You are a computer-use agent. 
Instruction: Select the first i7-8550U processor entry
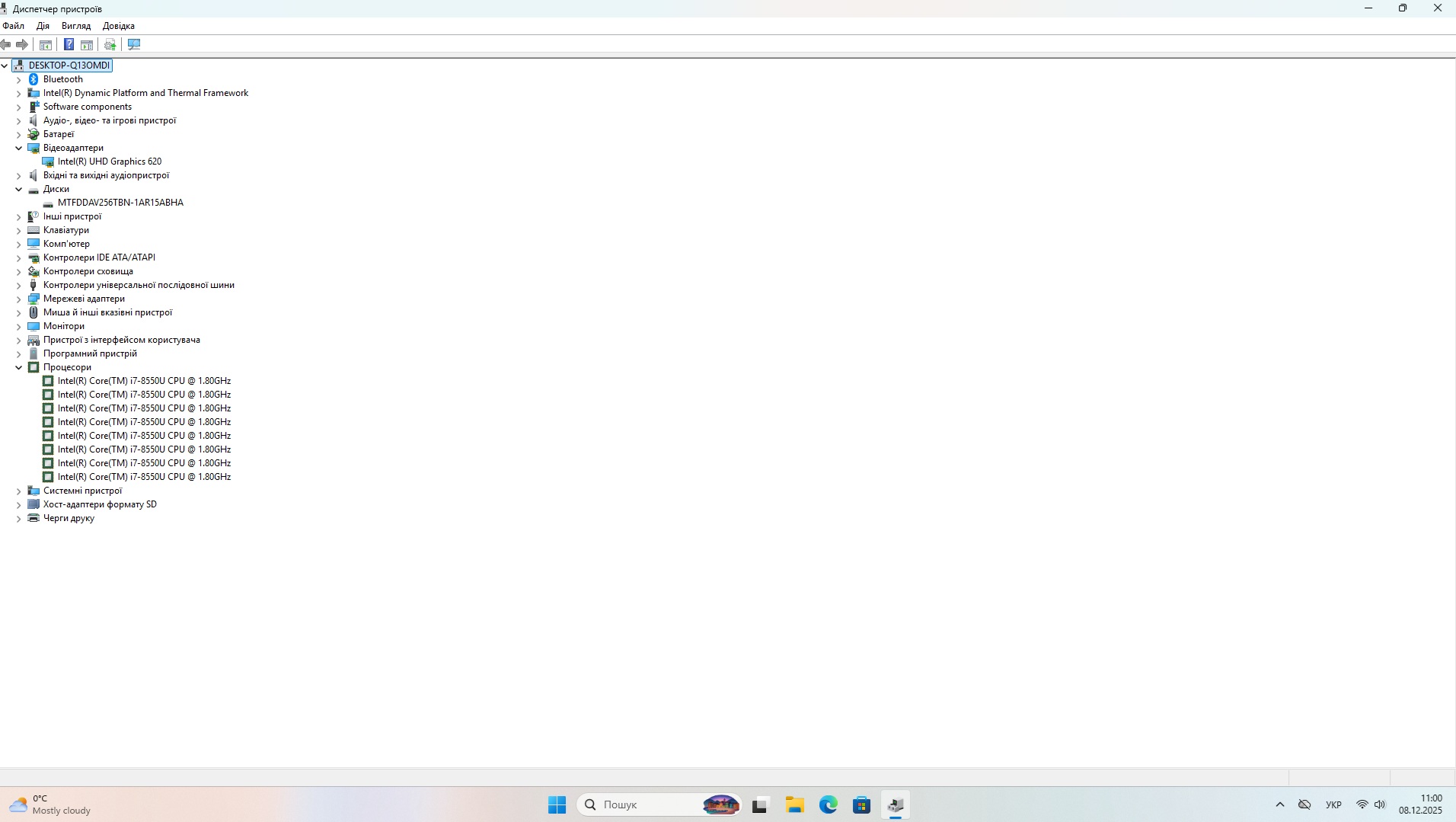click(x=144, y=381)
